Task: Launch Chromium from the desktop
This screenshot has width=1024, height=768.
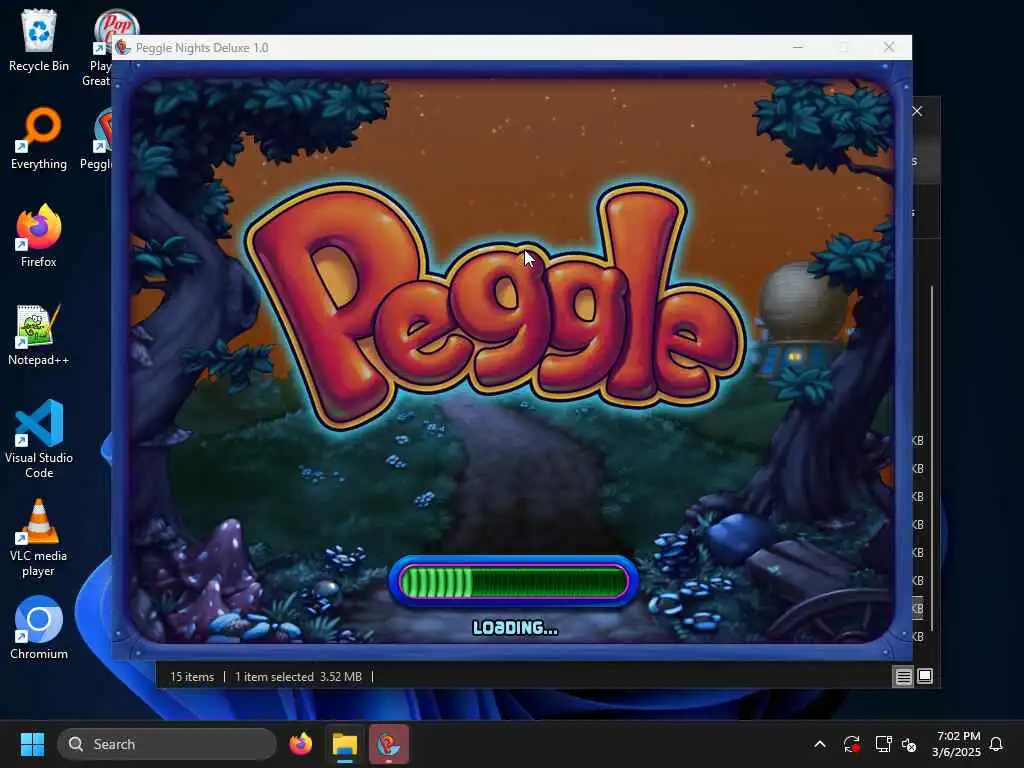Action: pos(39,628)
